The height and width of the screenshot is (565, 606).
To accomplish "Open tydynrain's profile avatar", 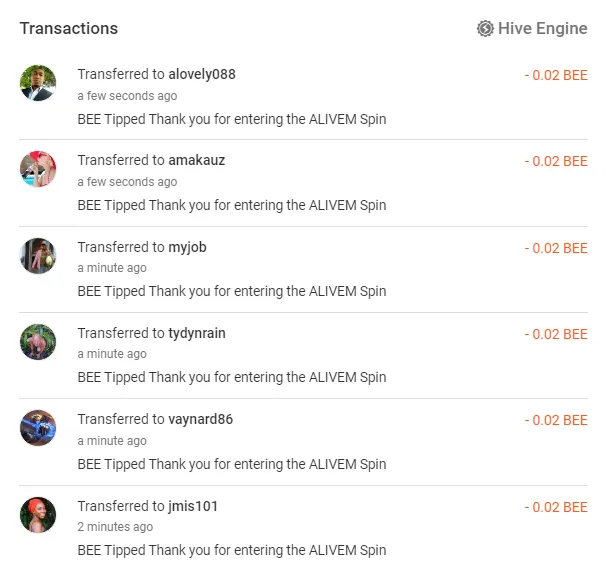I will click(38, 342).
